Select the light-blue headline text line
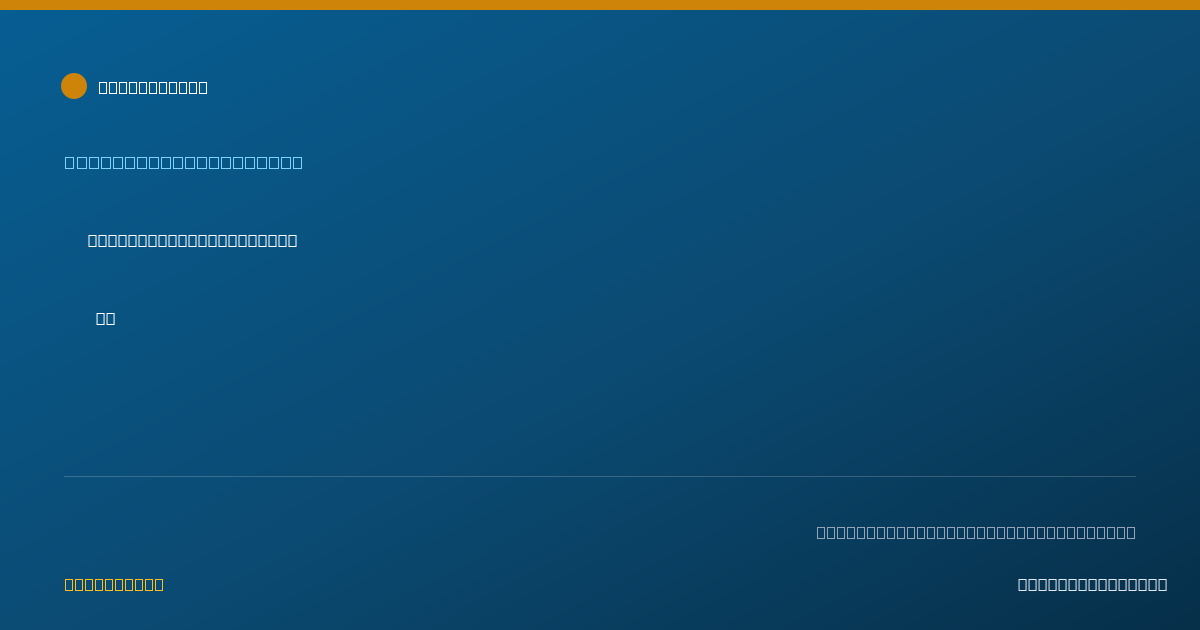 click(184, 162)
